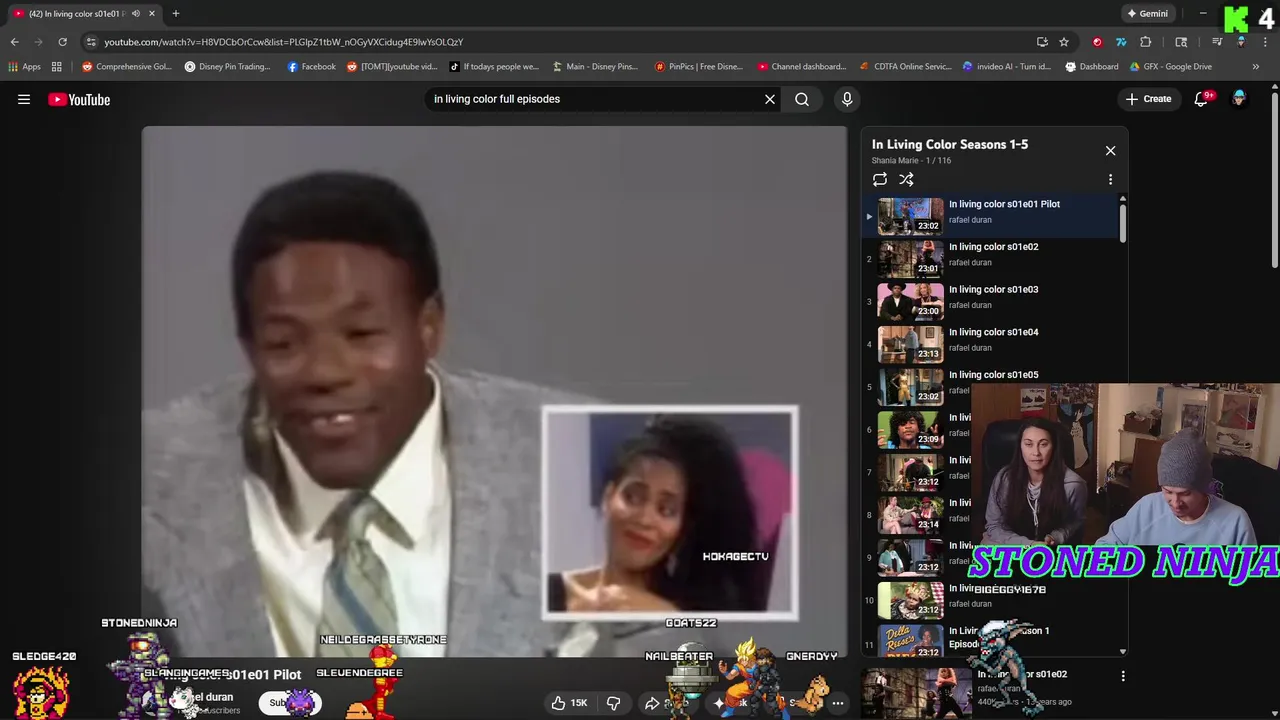
Task: Start voice search with microphone
Action: pyautogui.click(x=847, y=99)
